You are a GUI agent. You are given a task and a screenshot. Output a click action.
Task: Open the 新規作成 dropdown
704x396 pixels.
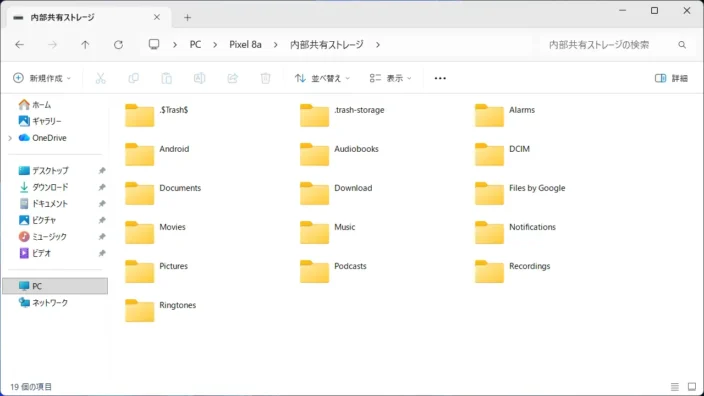tap(42, 78)
